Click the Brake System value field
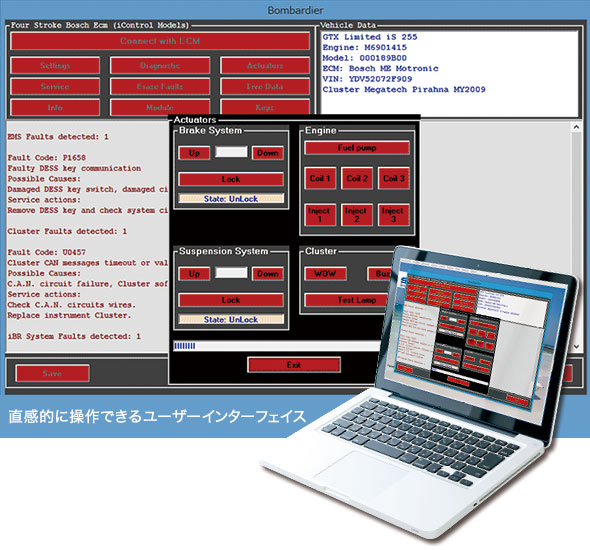 [231, 152]
